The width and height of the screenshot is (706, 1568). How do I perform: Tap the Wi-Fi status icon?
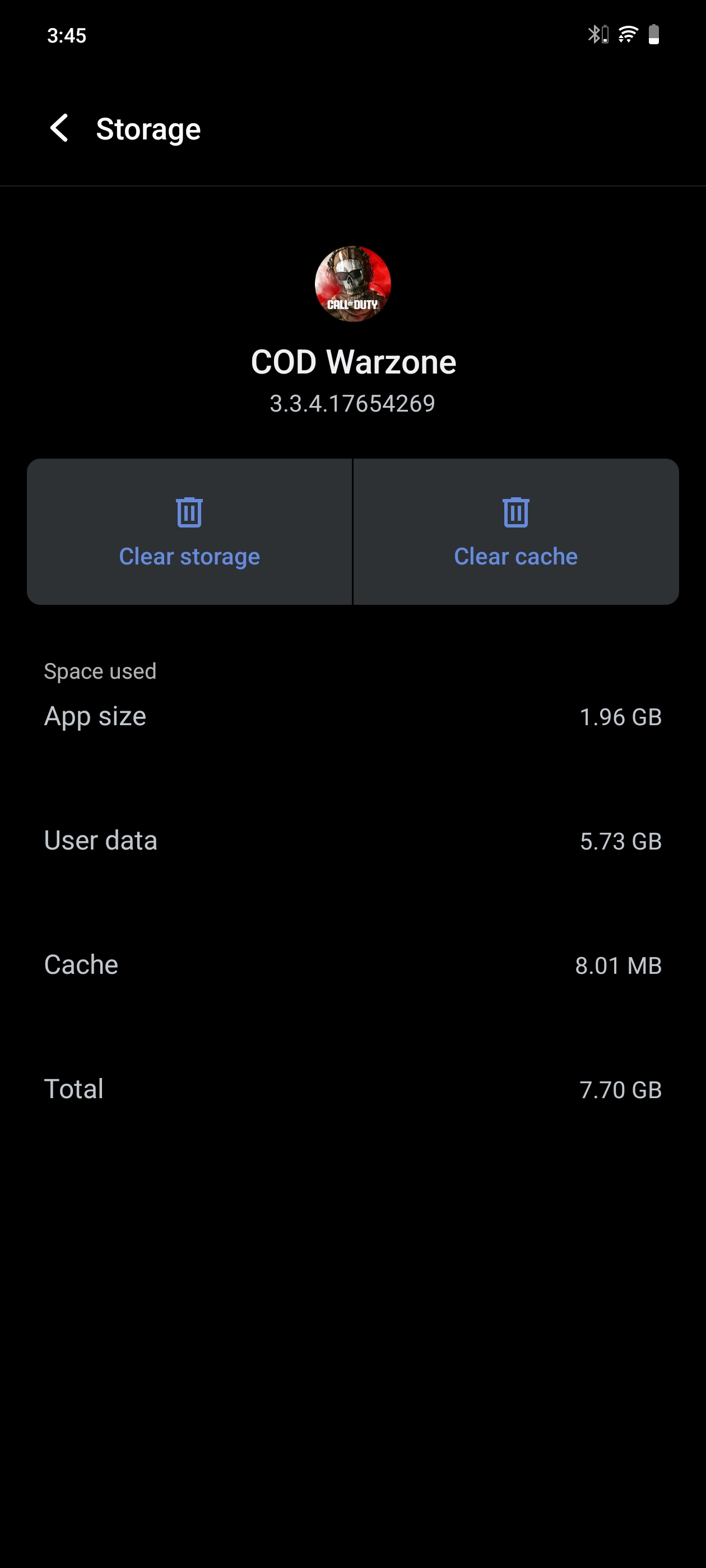click(x=628, y=35)
